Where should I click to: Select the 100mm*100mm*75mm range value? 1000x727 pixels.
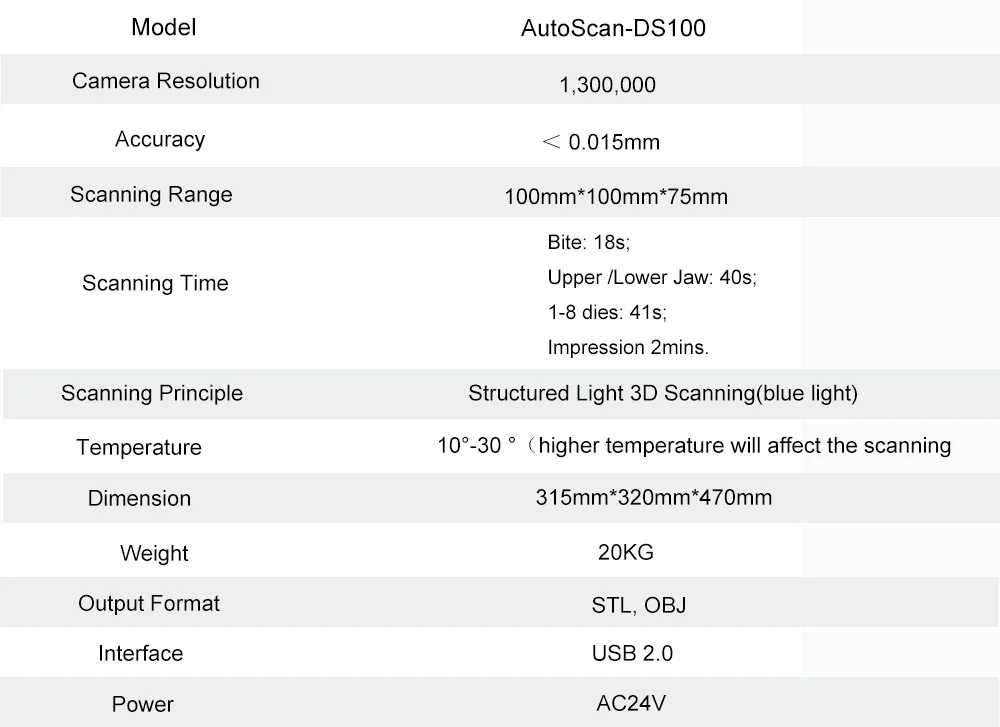[616, 197]
